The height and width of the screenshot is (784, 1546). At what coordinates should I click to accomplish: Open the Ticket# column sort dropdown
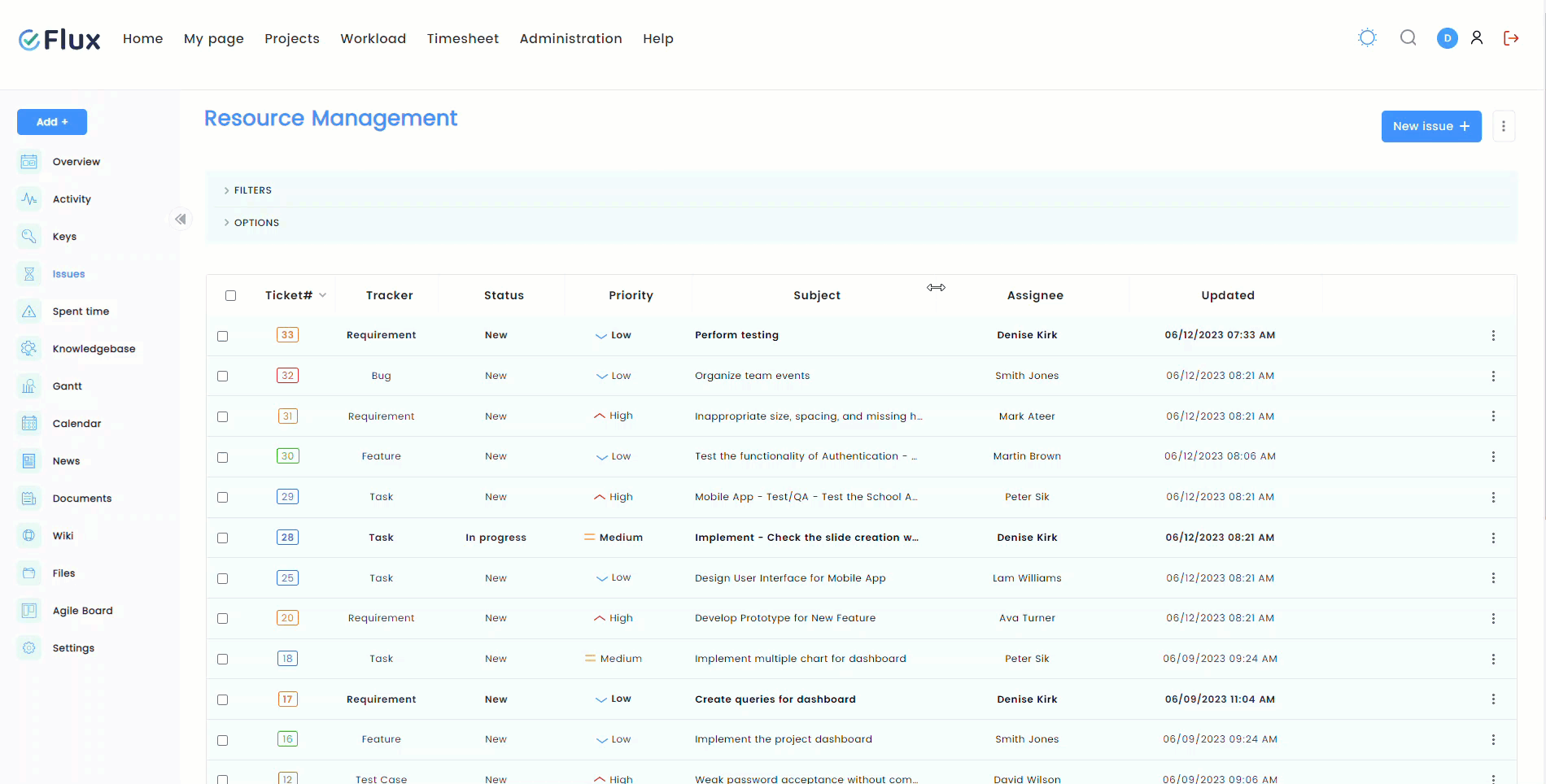pyautogui.click(x=323, y=295)
